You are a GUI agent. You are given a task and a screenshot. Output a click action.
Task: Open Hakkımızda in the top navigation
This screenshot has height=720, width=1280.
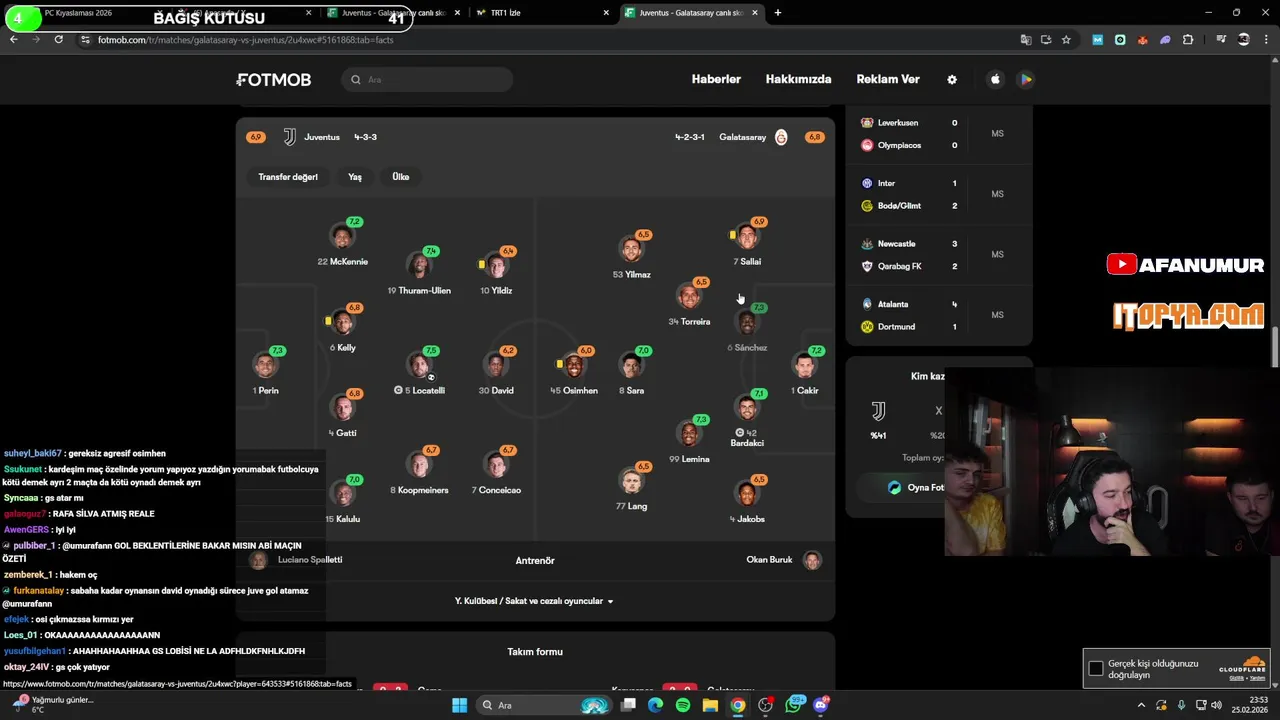798,80
